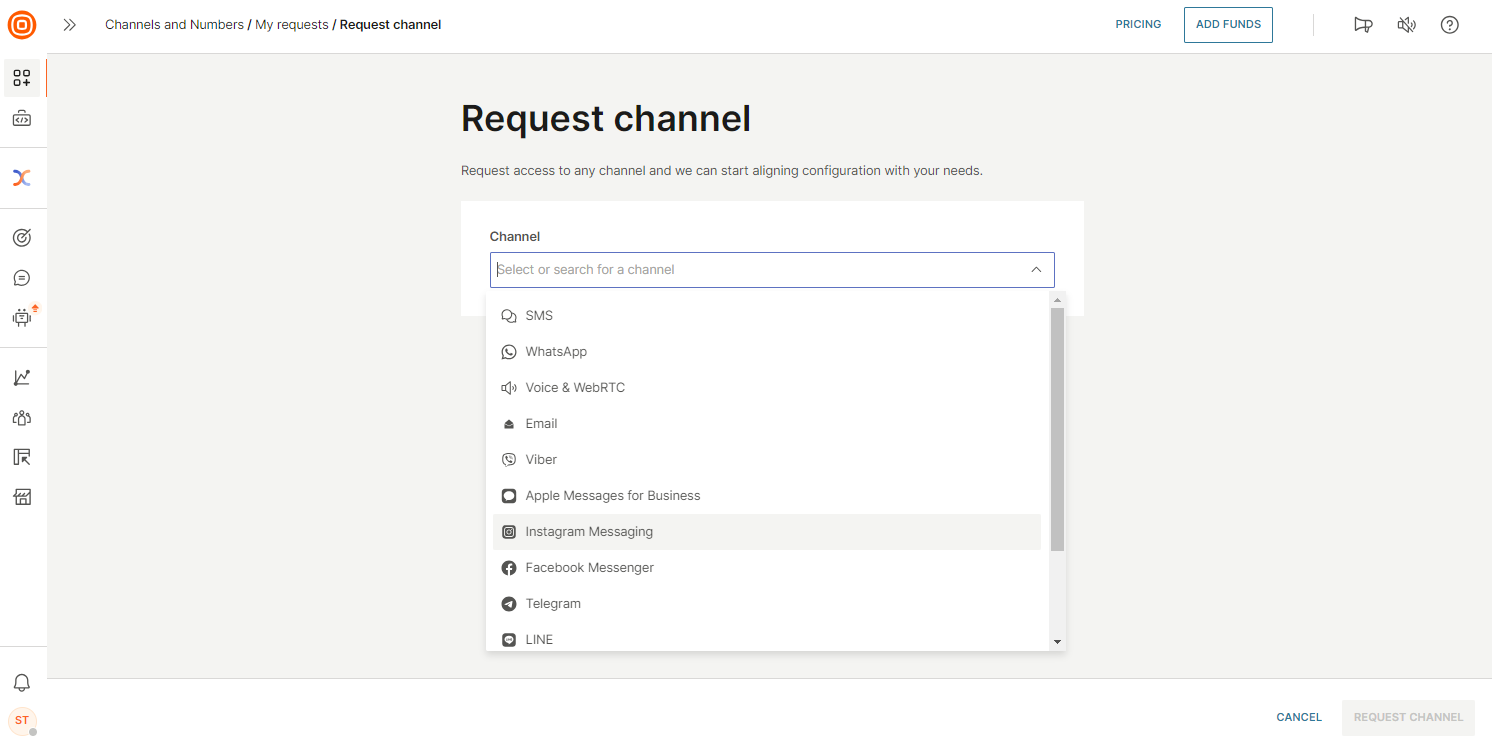The width and height of the screenshot is (1492, 752).
Task: Choose Instagram Messaging option
Action: pos(767,532)
